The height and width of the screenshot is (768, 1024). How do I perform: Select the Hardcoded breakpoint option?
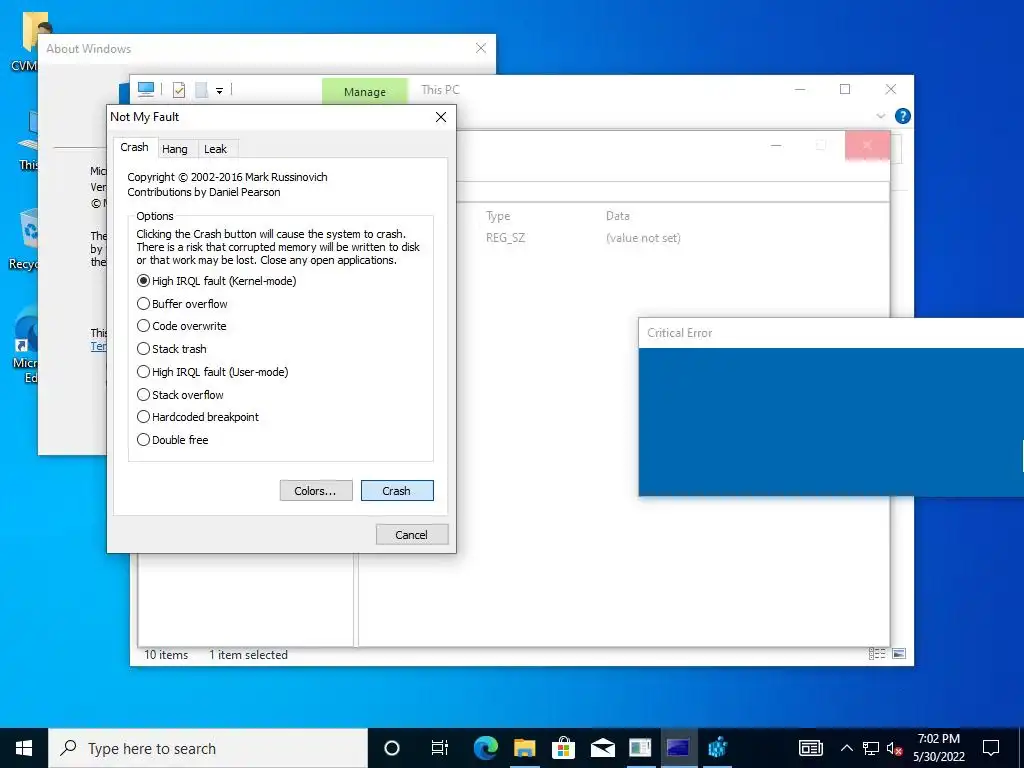tap(198, 417)
